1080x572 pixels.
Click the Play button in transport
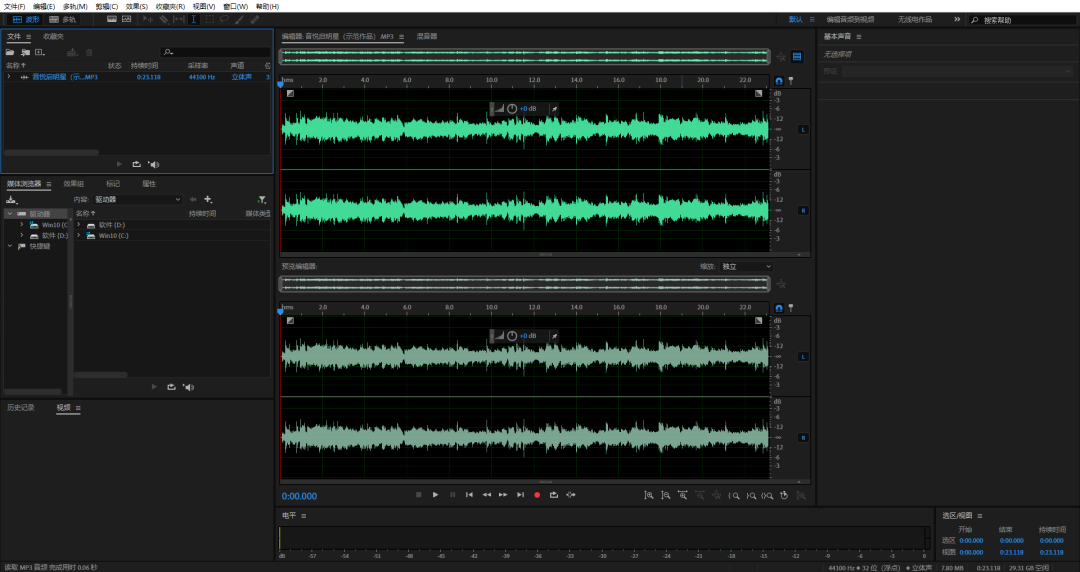coord(435,496)
